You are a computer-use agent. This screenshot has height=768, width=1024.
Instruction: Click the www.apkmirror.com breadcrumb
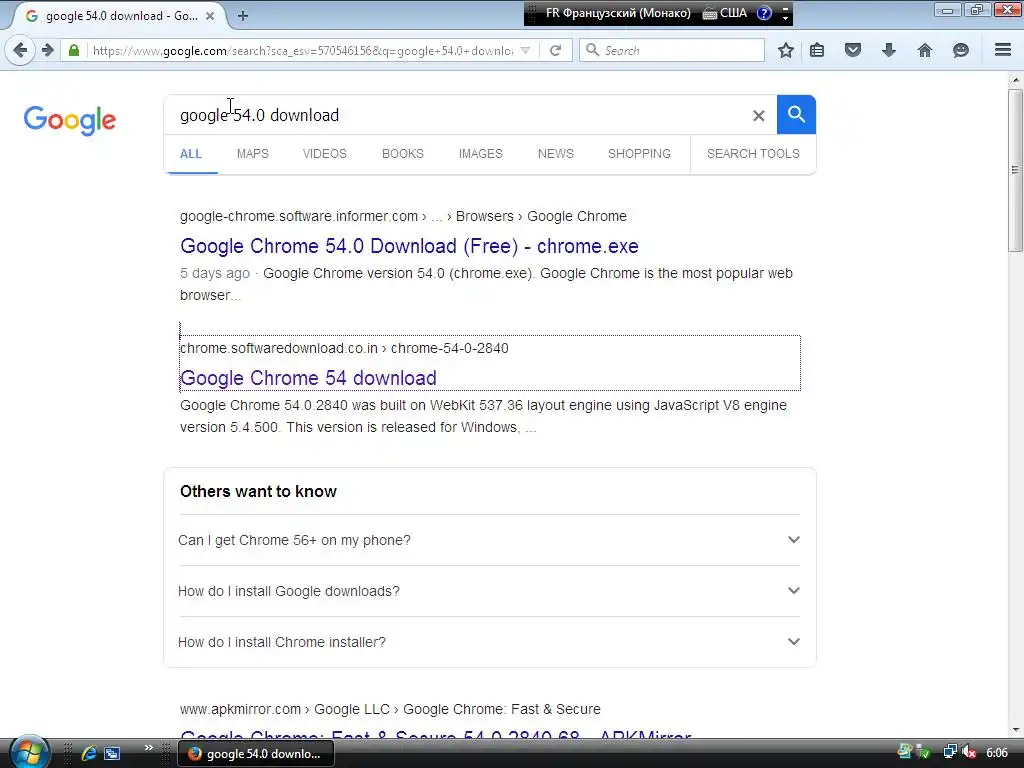(x=240, y=709)
